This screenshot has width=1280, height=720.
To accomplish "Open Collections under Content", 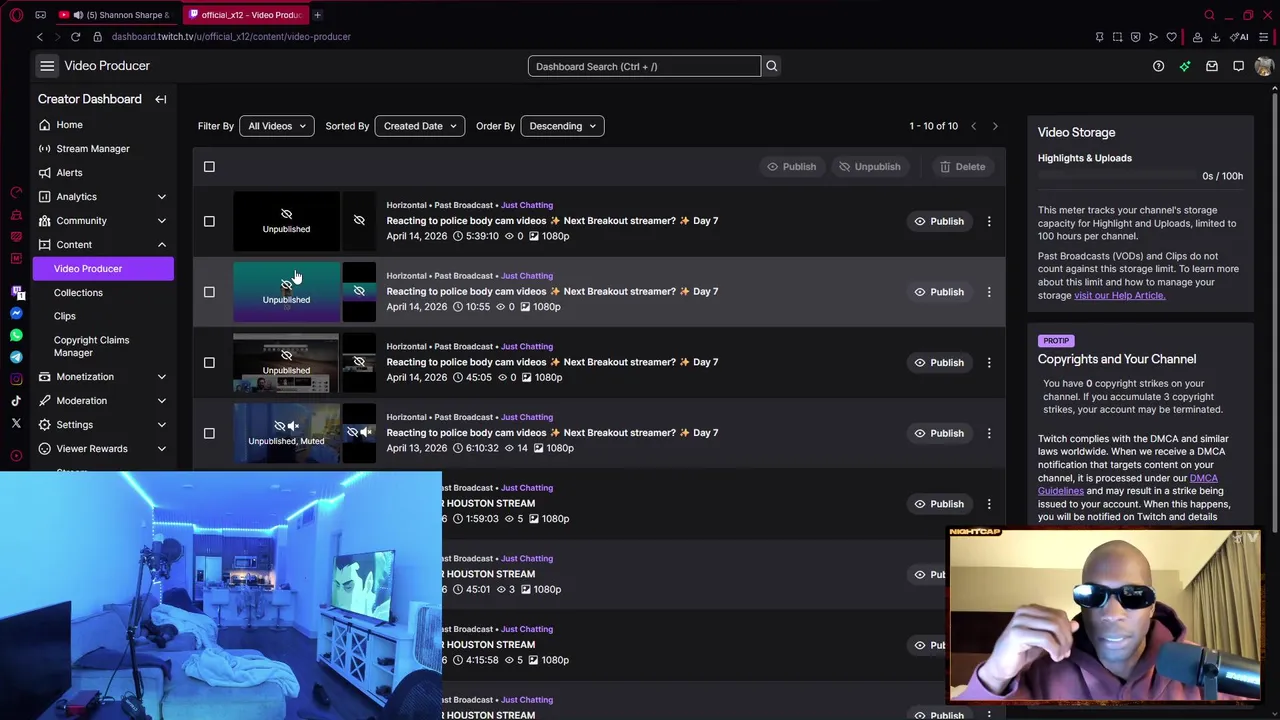I will (x=78, y=293).
